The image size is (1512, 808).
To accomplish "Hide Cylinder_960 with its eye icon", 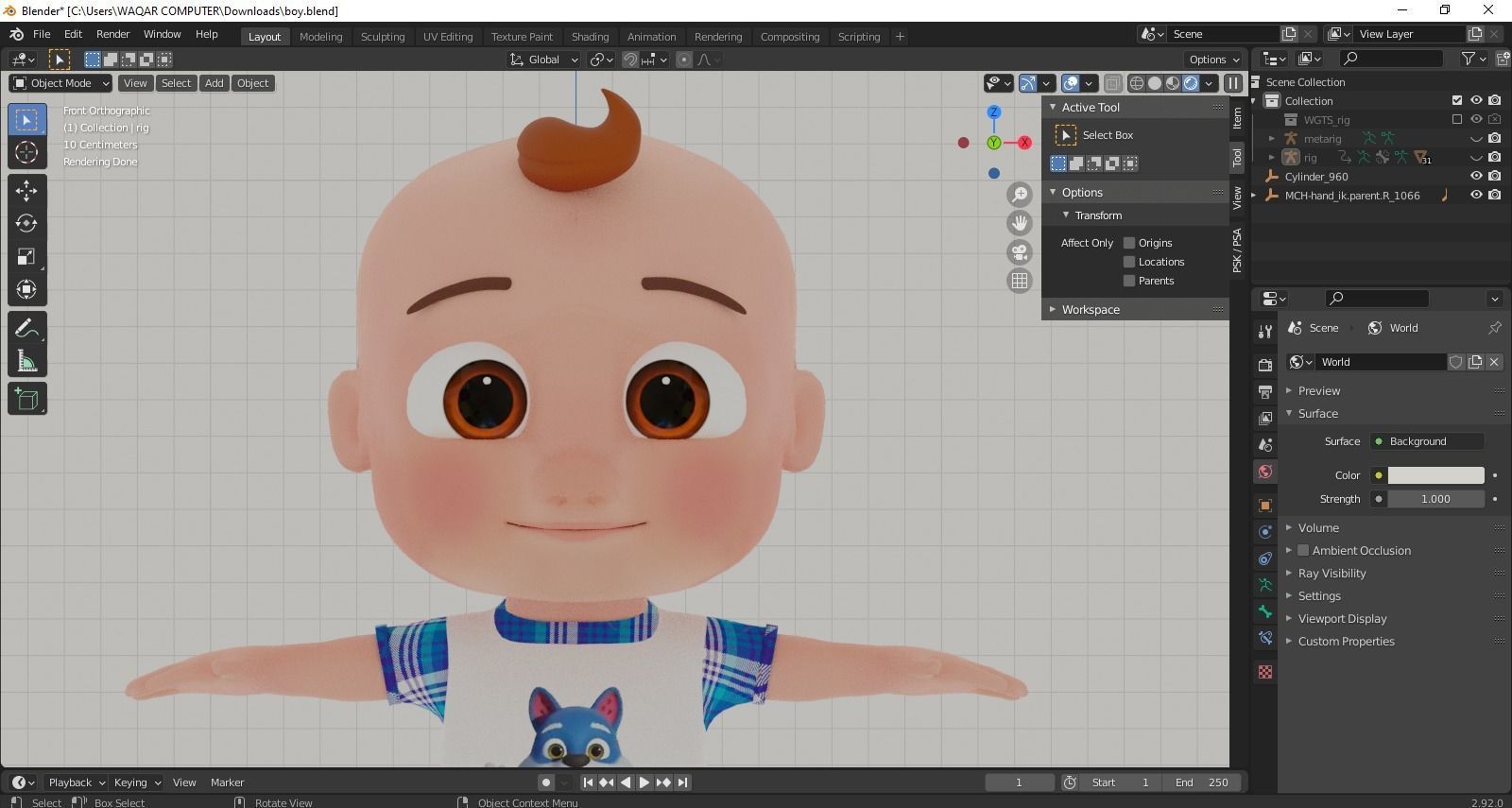I will pos(1476,177).
